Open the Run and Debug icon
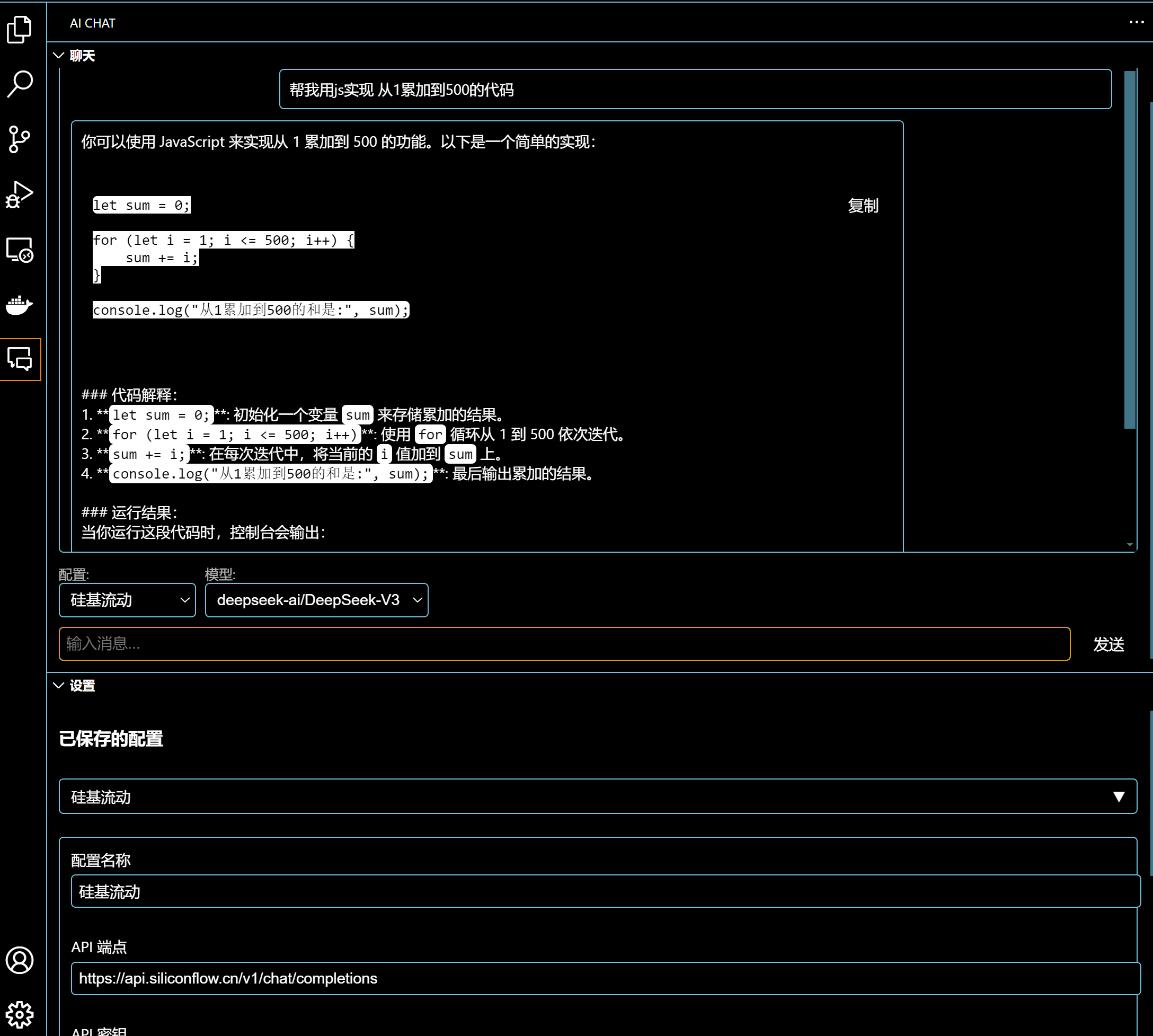Image resolution: width=1153 pixels, height=1036 pixels. click(20, 194)
